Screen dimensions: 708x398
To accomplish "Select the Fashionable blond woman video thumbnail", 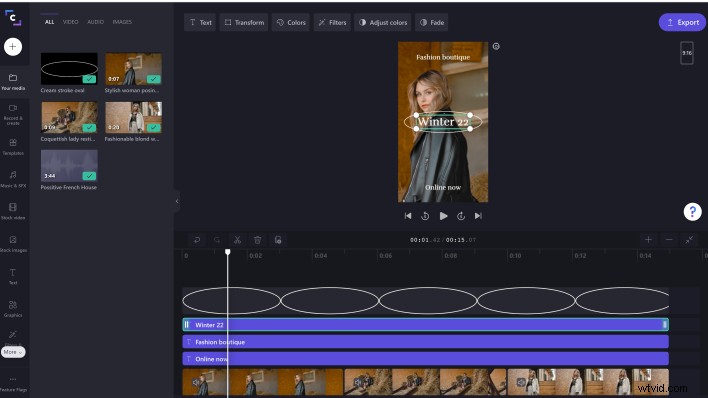I will [133, 117].
